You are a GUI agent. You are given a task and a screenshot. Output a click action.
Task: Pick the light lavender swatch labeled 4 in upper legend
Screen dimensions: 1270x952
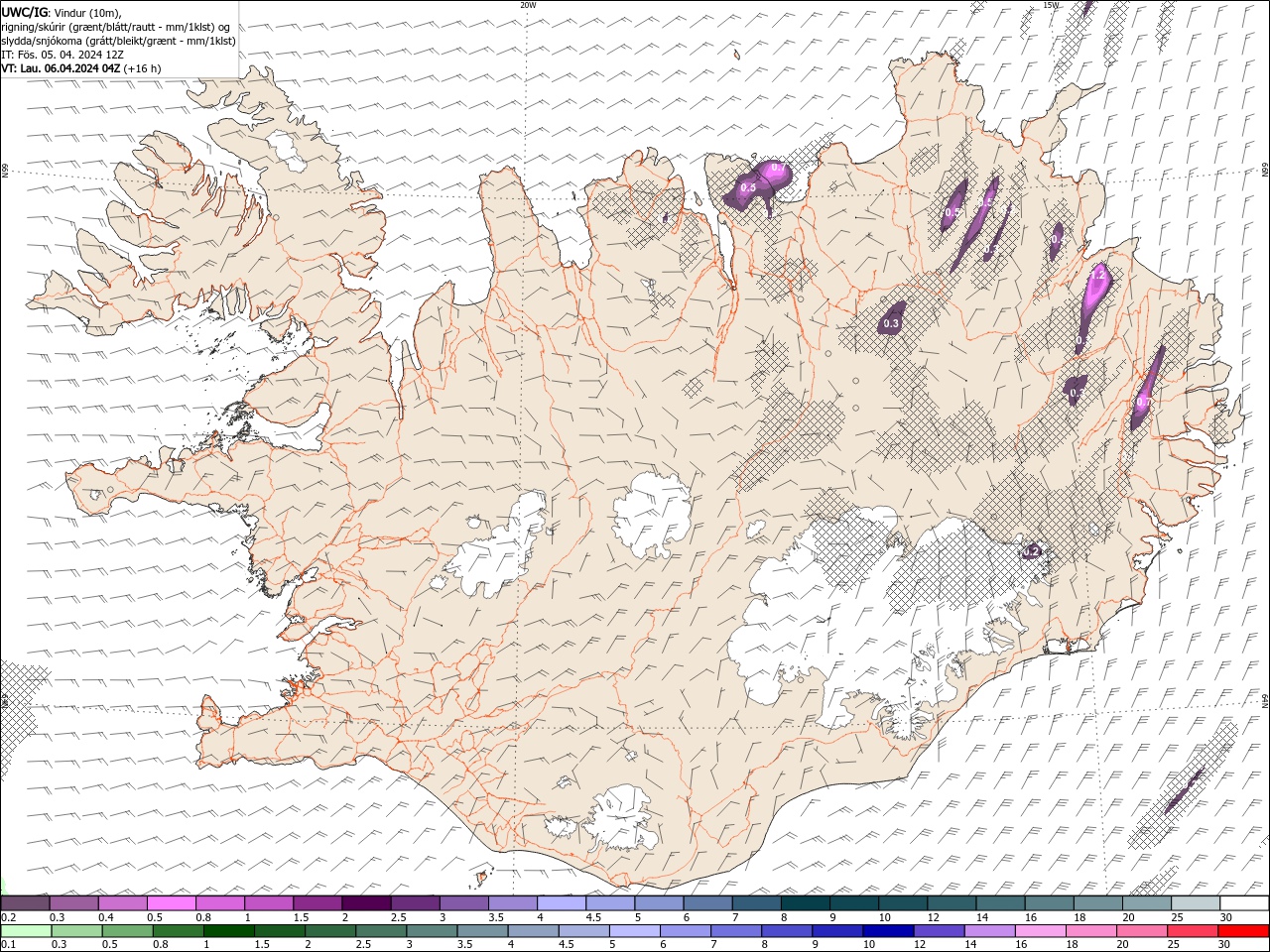tap(562, 903)
